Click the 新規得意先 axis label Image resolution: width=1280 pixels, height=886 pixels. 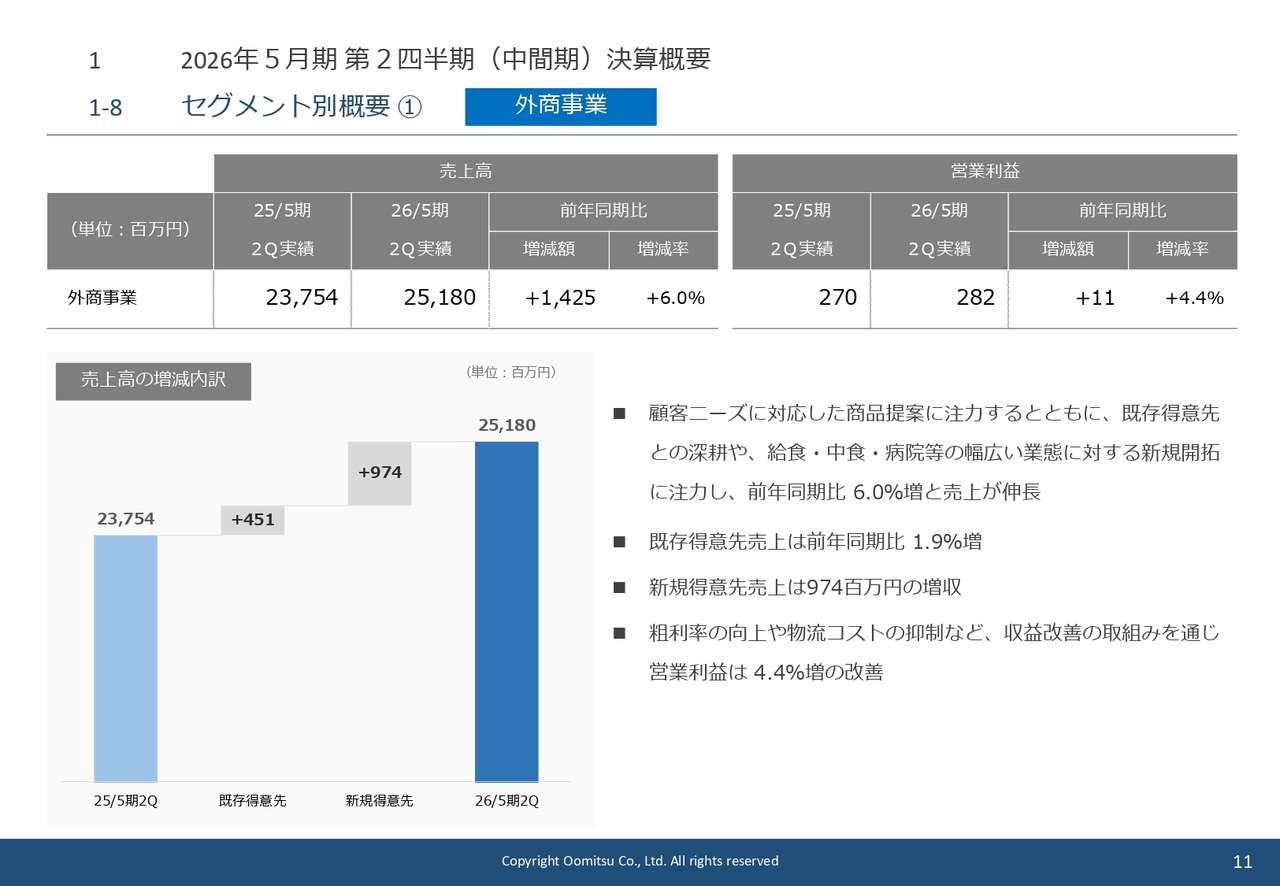[x=380, y=801]
